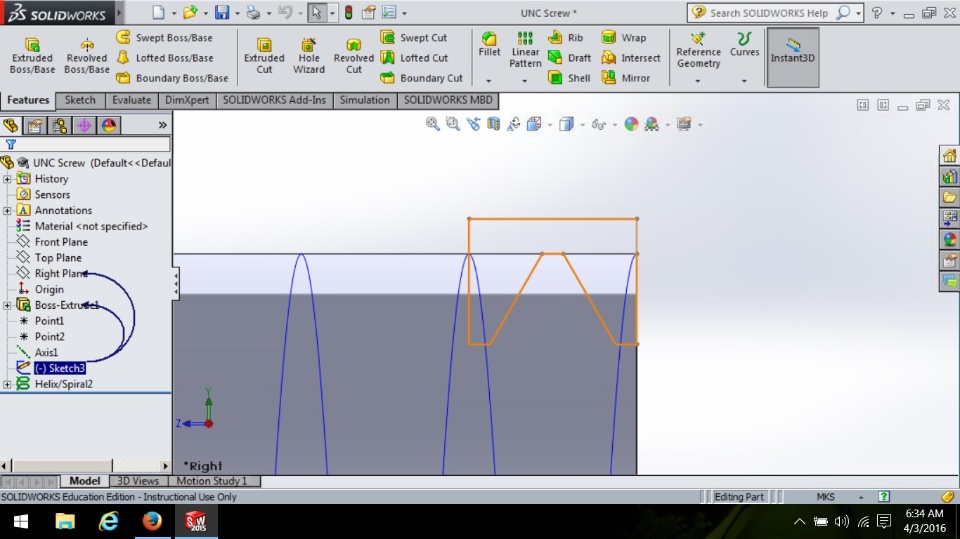960x539 pixels.
Task: Open the FeatureManager design tree tab
Action: pos(10,126)
